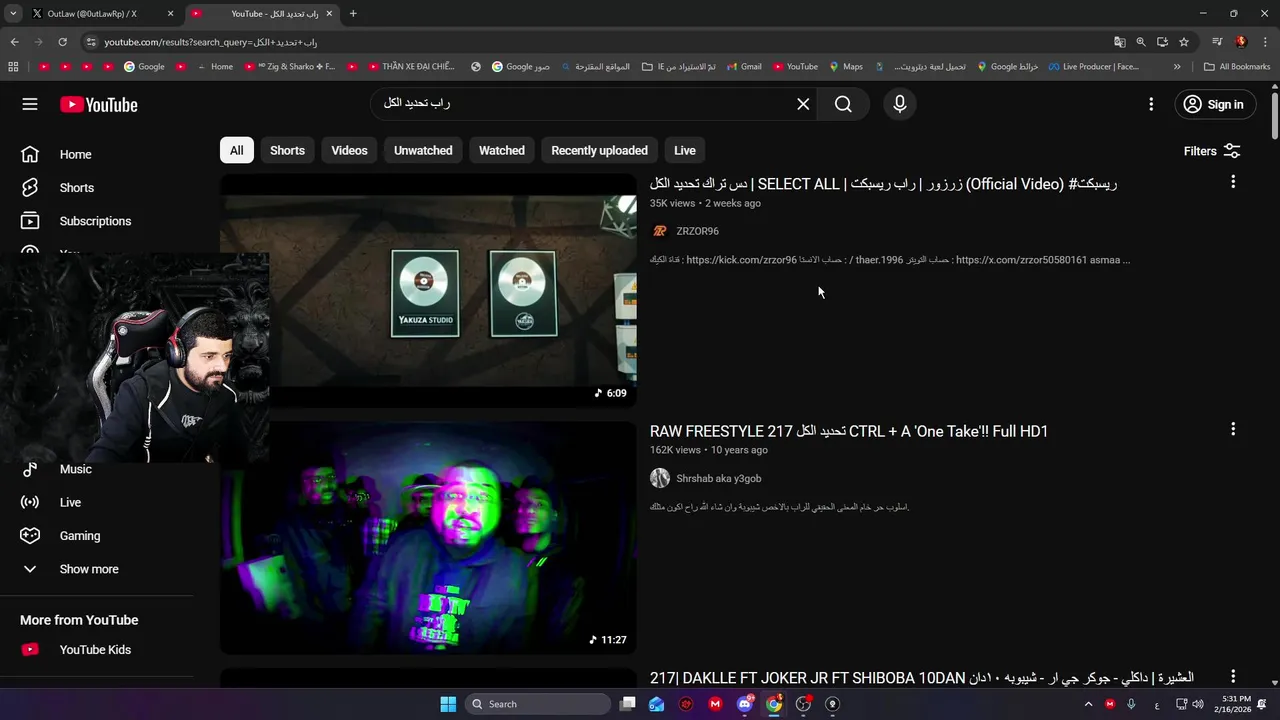Open more options for DAKLLE FT JOKER video
The width and height of the screenshot is (1280, 720).
click(1233, 677)
